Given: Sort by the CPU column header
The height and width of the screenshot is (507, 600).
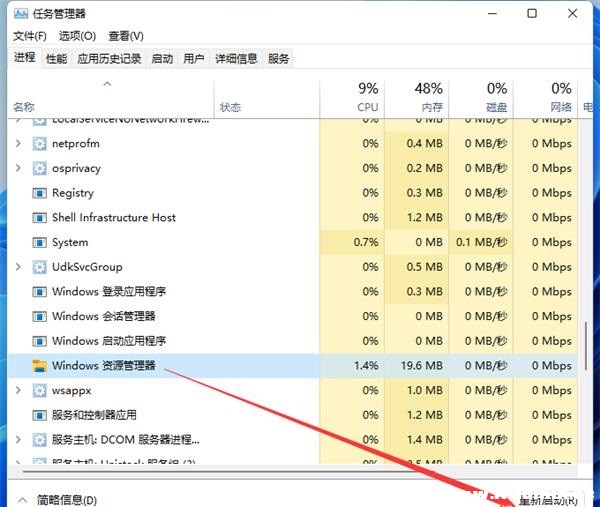Looking at the screenshot, I should [352, 98].
